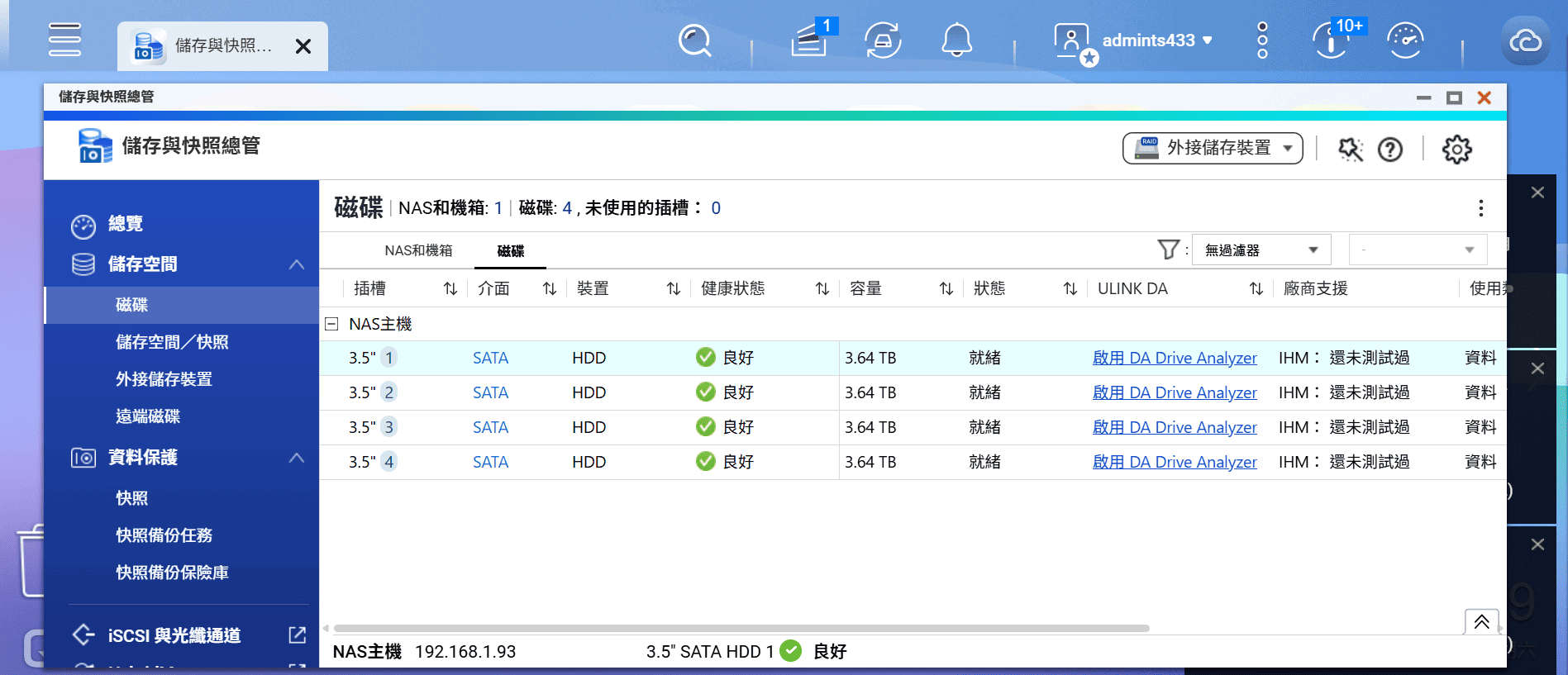Open the cloud icon at top right
Viewport: 1568px width, 675px height.
click(x=1525, y=40)
